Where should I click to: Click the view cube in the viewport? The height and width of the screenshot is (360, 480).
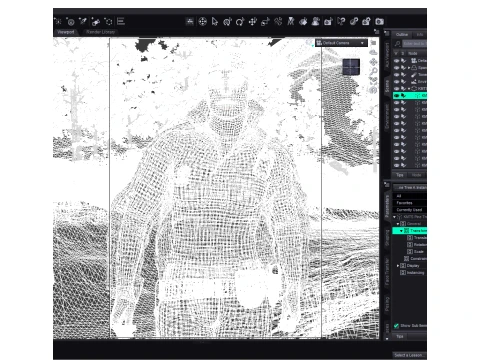(x=351, y=67)
